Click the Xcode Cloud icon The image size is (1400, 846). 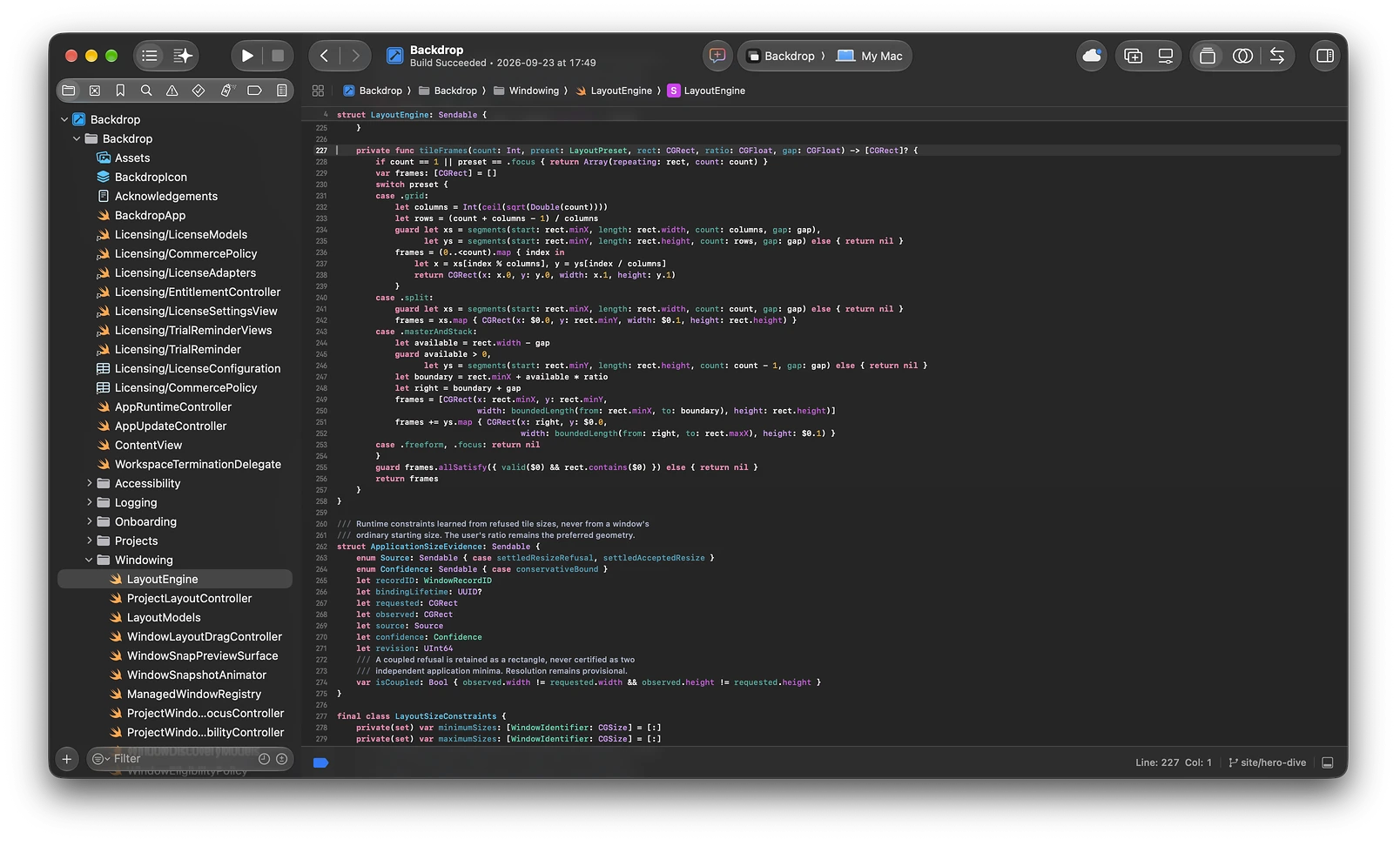(x=1092, y=56)
